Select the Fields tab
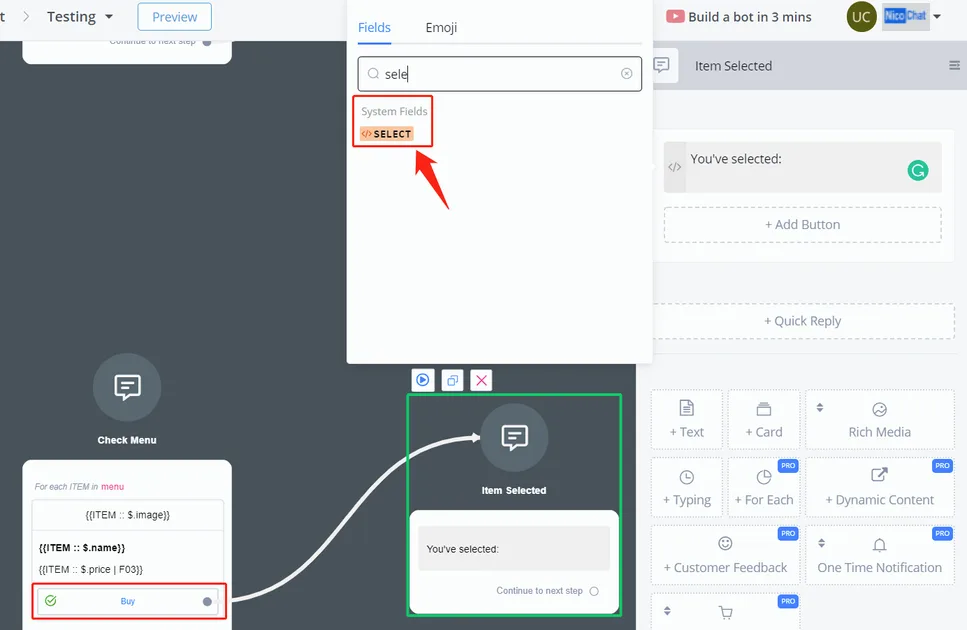This screenshot has width=967, height=630. 374,28
